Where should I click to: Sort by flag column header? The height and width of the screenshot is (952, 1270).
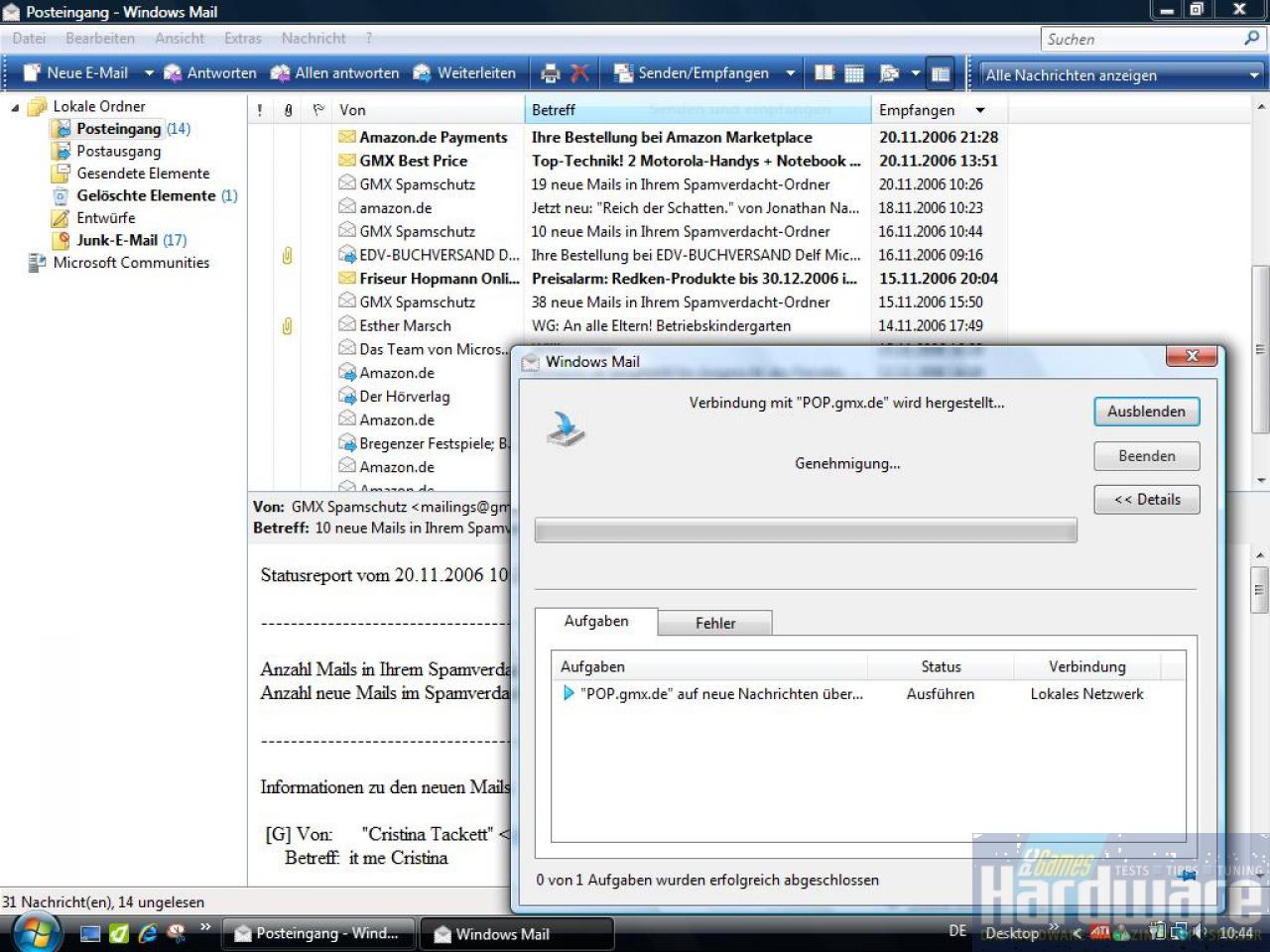pos(318,110)
